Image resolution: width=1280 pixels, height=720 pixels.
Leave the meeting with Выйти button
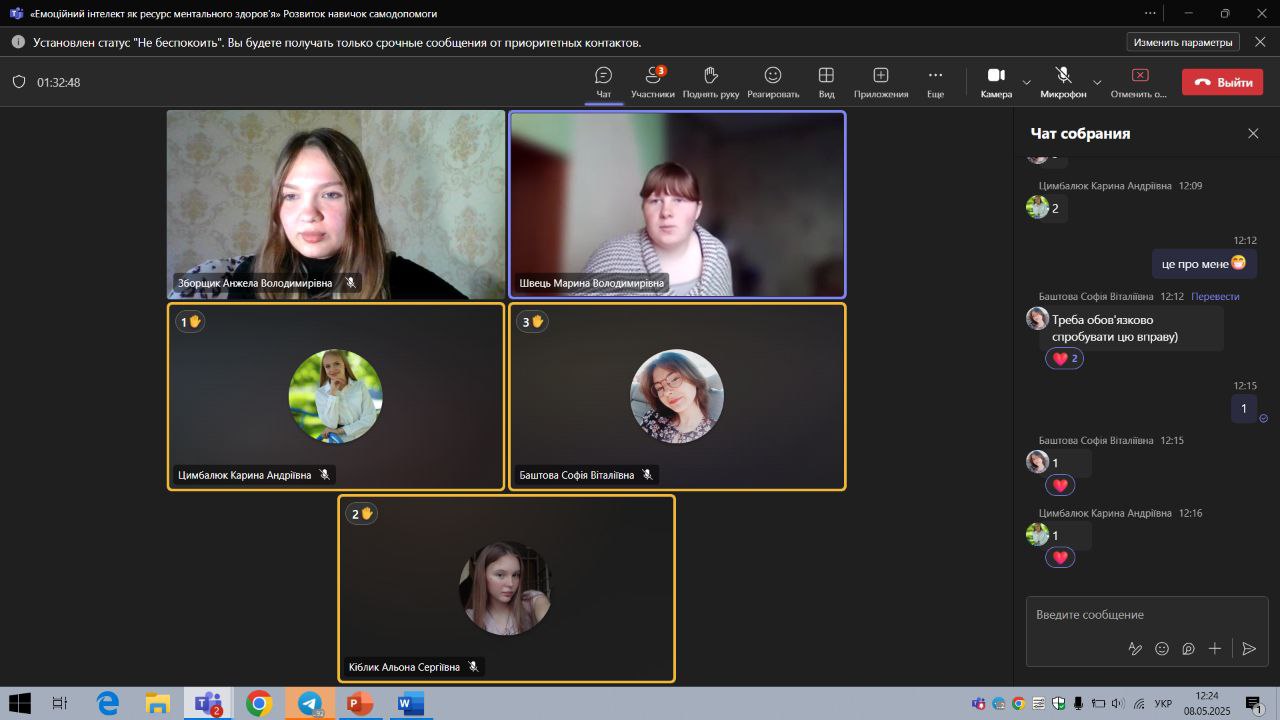(1222, 82)
